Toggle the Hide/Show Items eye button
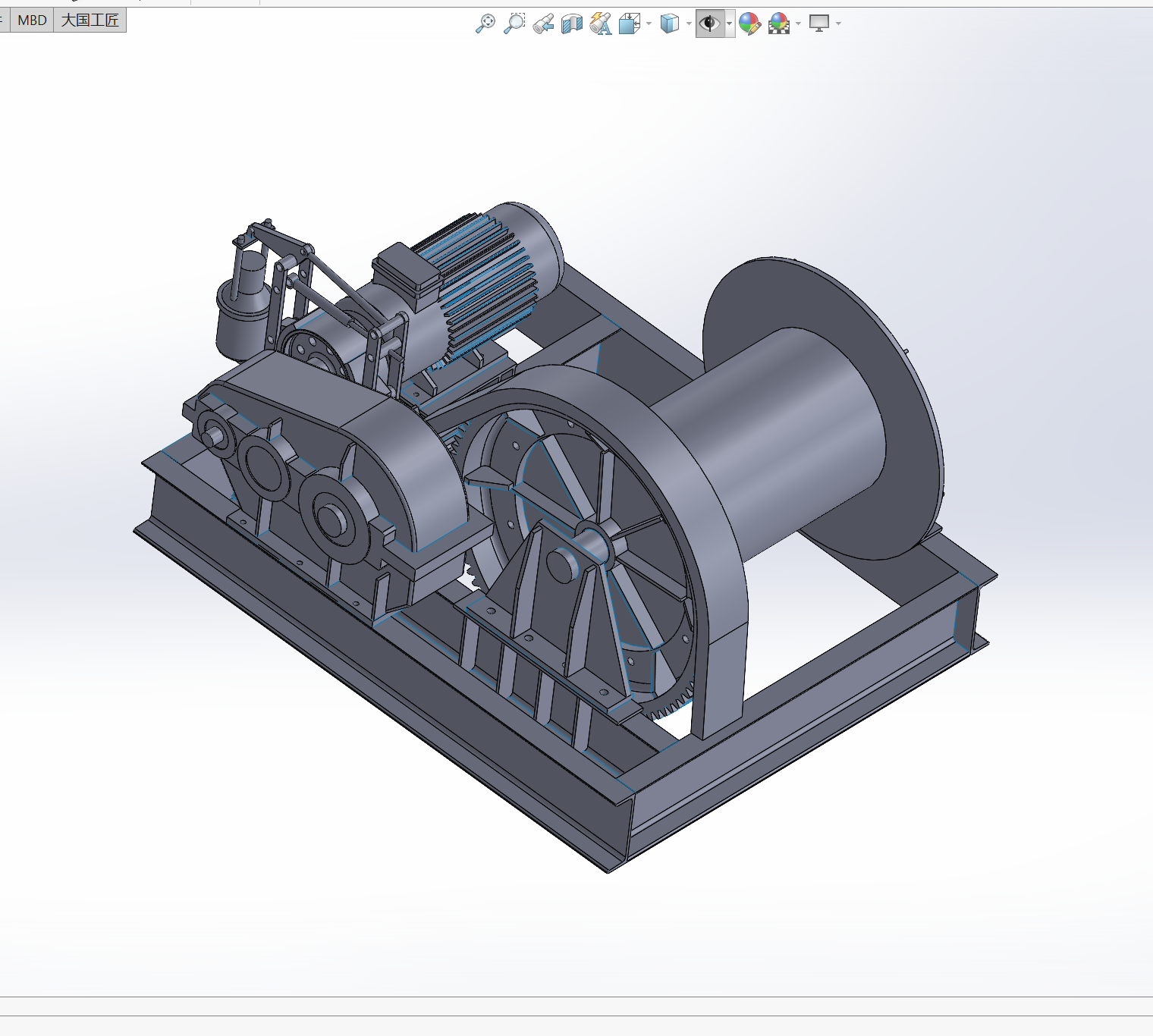The image size is (1153, 1036). point(709,24)
